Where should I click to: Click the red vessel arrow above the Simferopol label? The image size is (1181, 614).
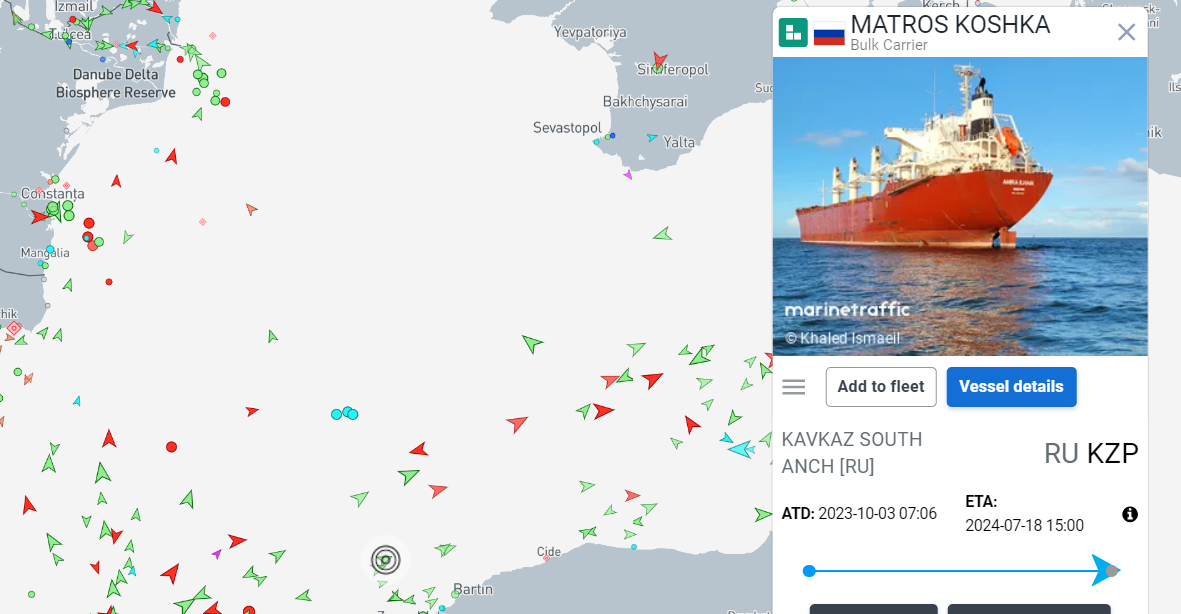[659, 60]
